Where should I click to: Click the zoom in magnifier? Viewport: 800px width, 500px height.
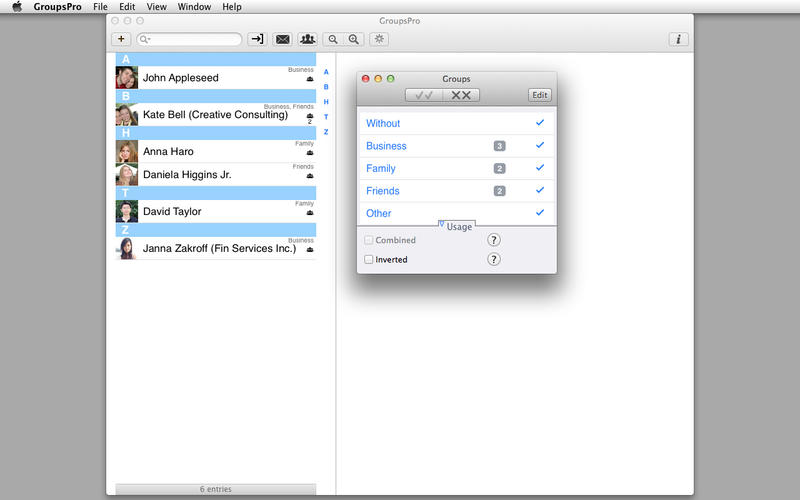pos(354,39)
